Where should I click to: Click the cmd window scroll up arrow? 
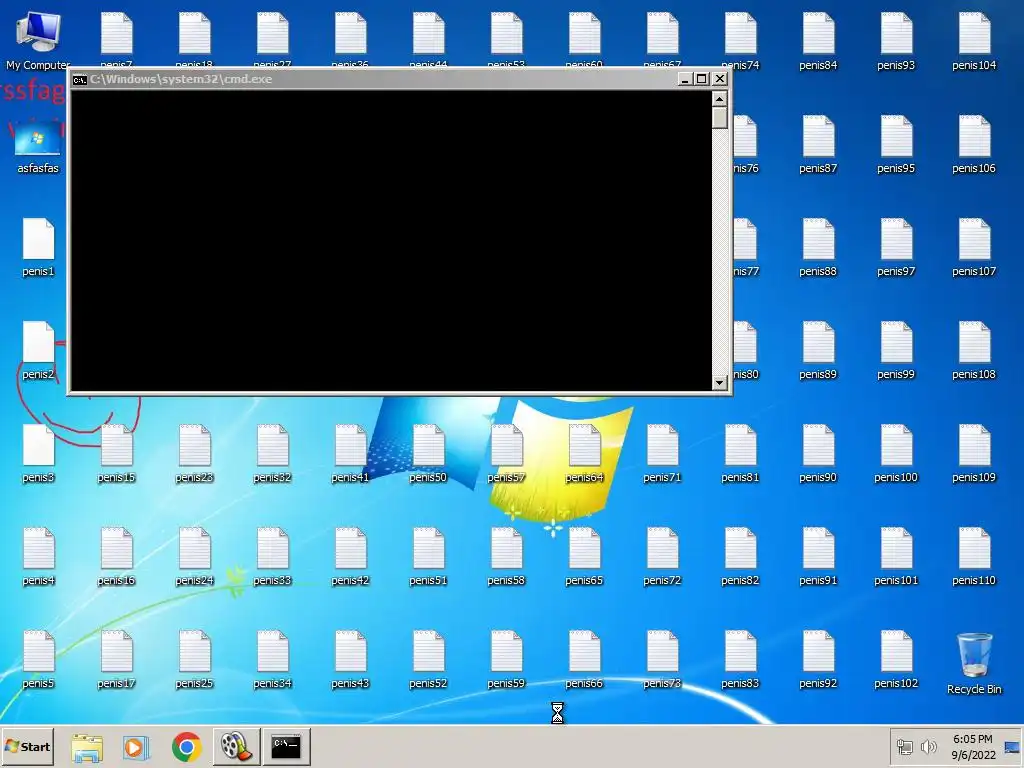tap(719, 99)
